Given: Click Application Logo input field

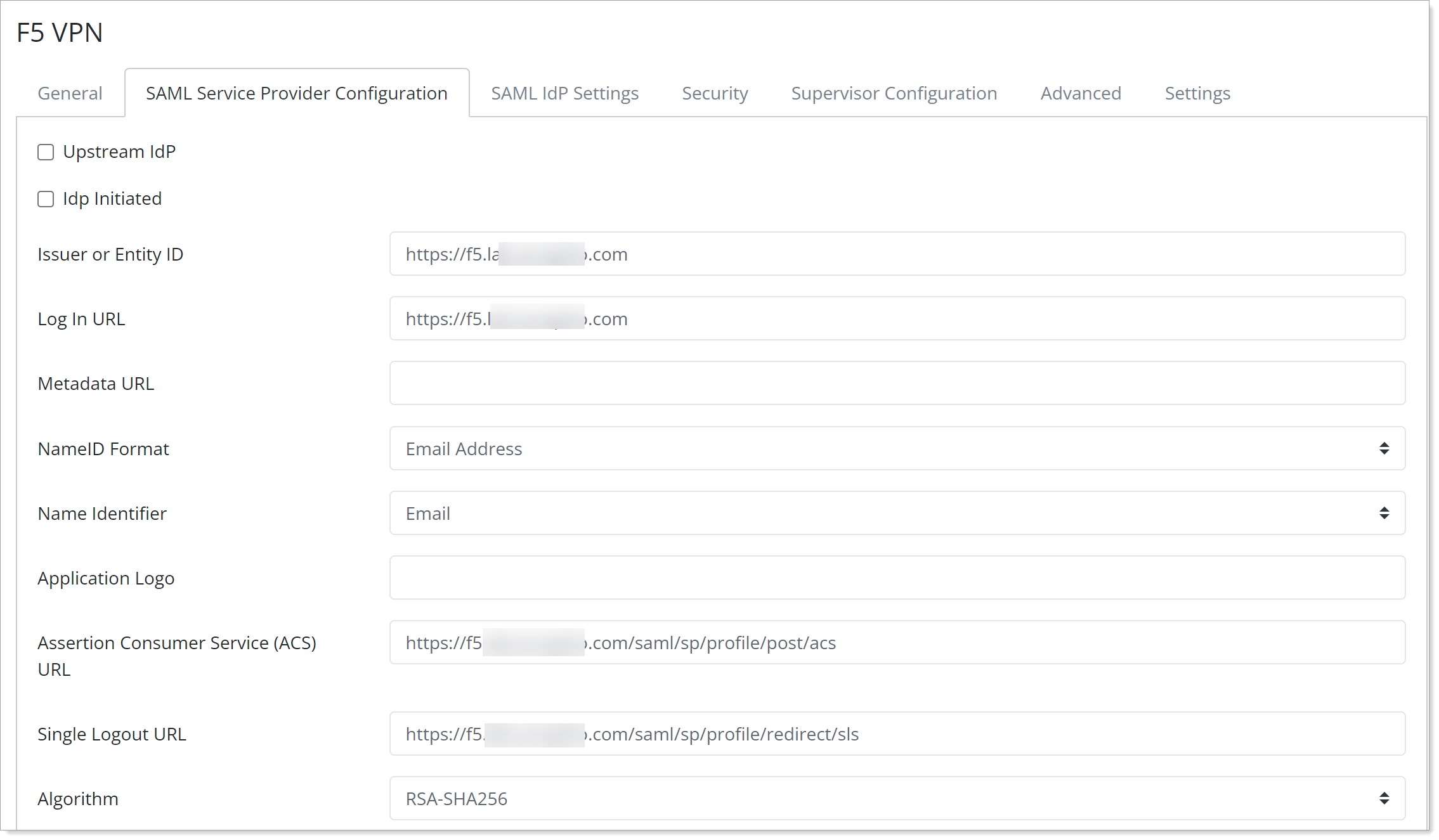Looking at the screenshot, I should click(895, 578).
